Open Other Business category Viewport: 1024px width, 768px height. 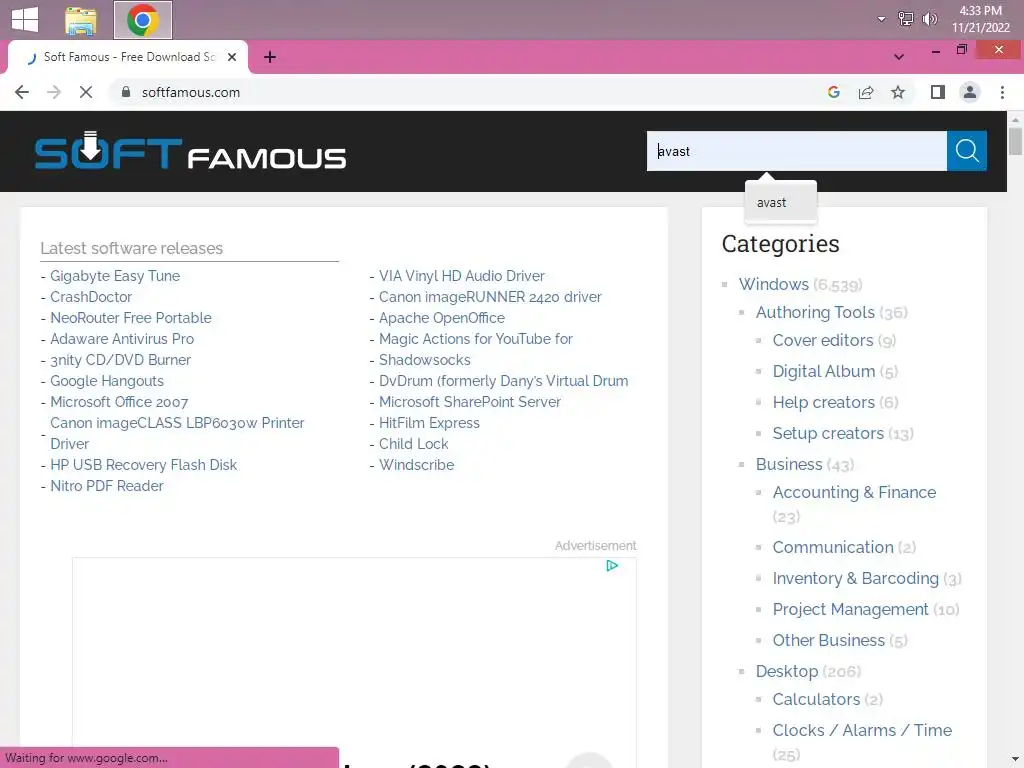(829, 641)
